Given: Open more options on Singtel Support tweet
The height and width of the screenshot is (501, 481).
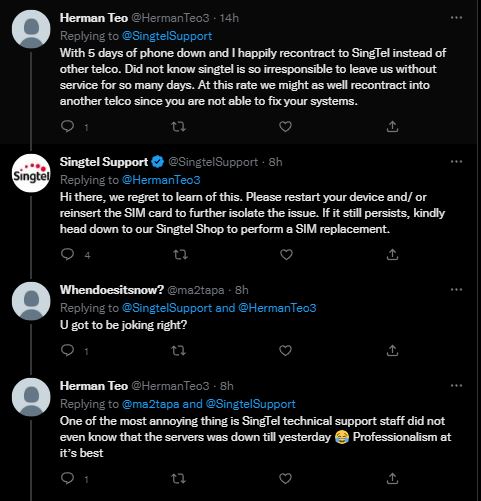Looking at the screenshot, I should (456, 162).
